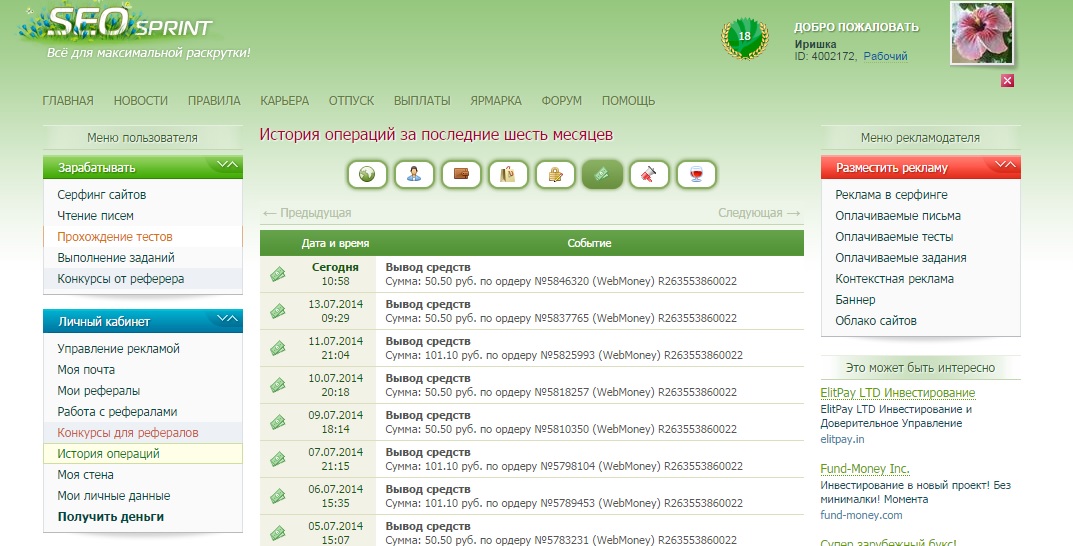This screenshot has height=546, width=1073.
Task: Open the ВЫПЛАТЫ menu item
Action: [x=422, y=101]
